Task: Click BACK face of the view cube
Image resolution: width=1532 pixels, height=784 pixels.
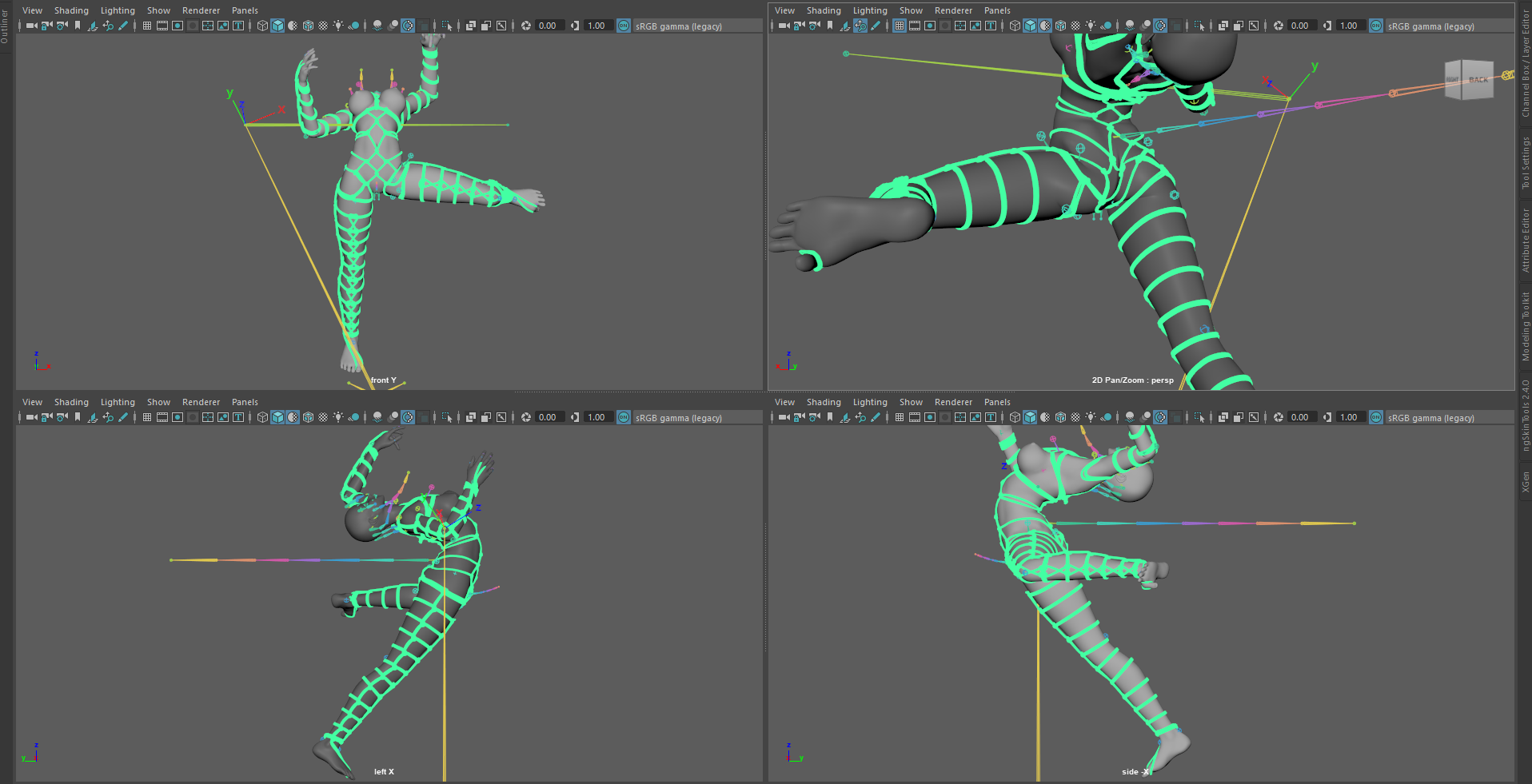Action: tap(1478, 80)
